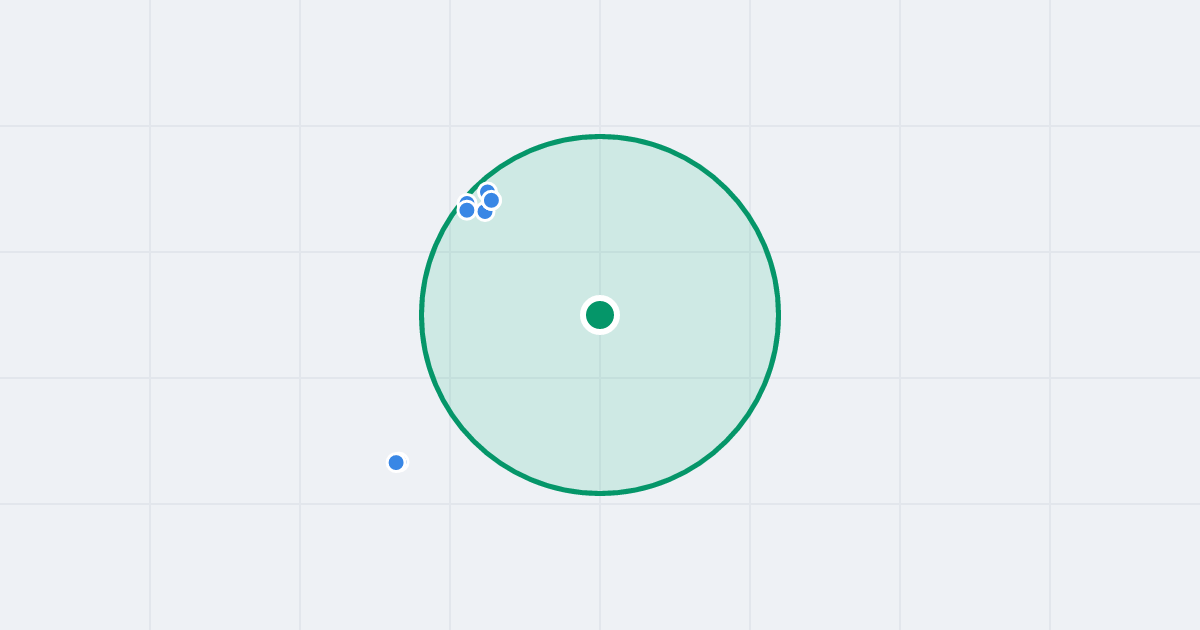Click the lone blue dot outside the circle

pyautogui.click(x=396, y=462)
